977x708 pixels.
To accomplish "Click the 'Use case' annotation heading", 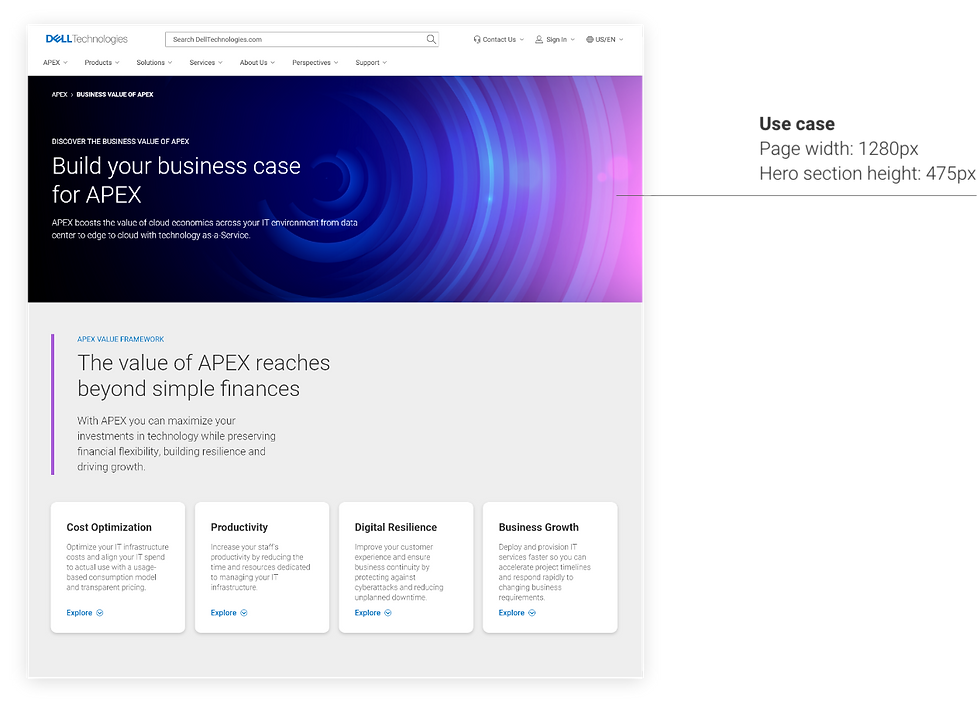I will (797, 123).
